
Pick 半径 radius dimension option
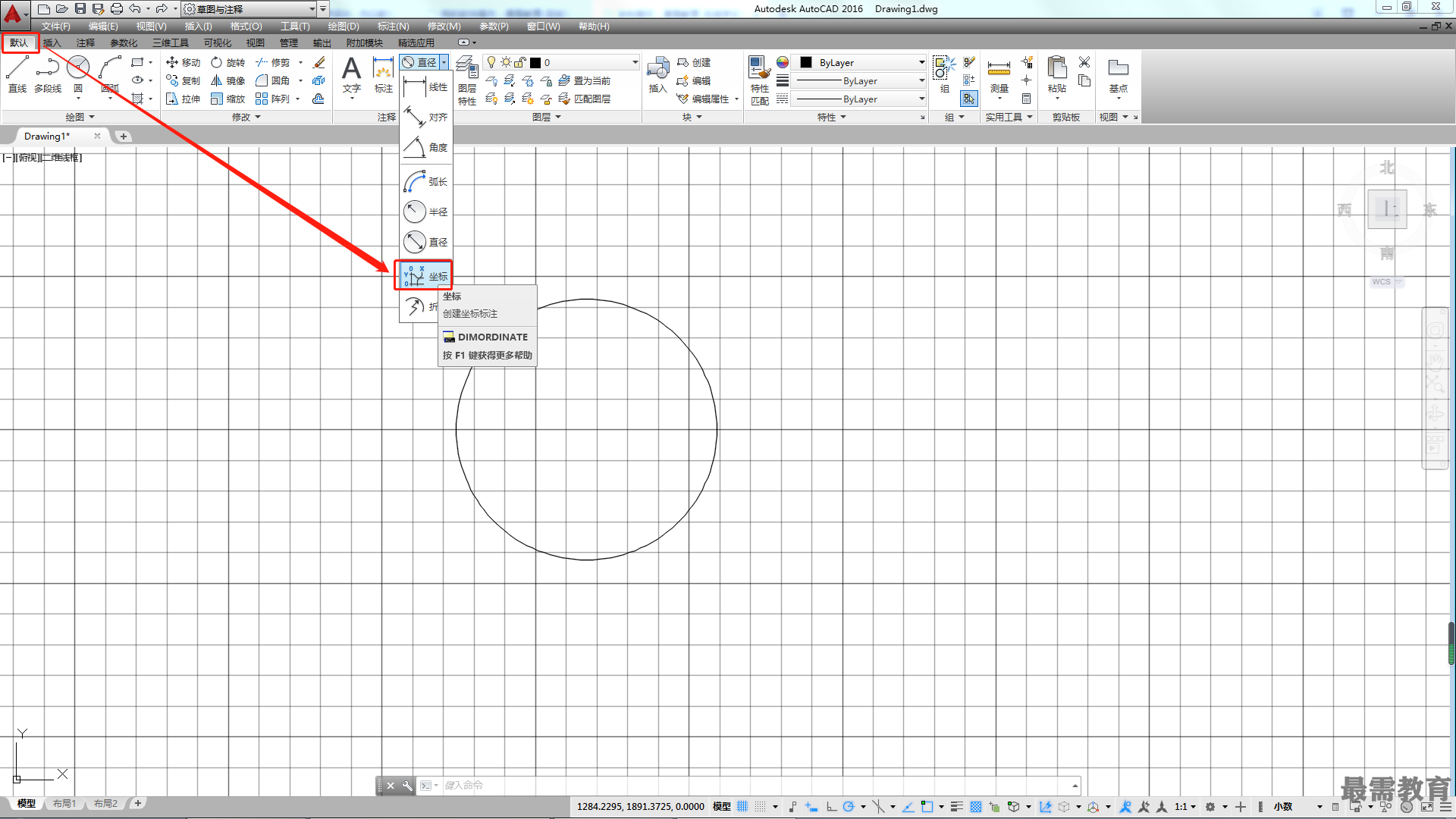click(x=425, y=212)
